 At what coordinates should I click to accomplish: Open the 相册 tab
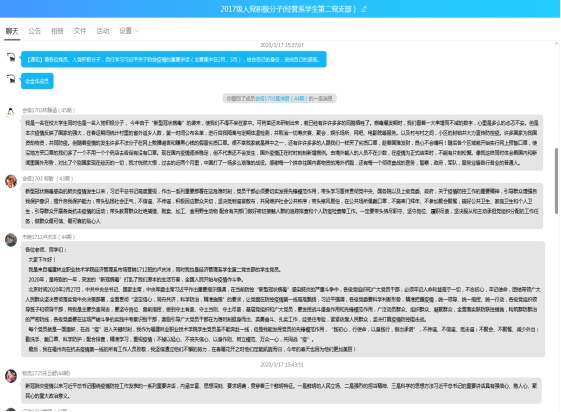tap(57, 31)
